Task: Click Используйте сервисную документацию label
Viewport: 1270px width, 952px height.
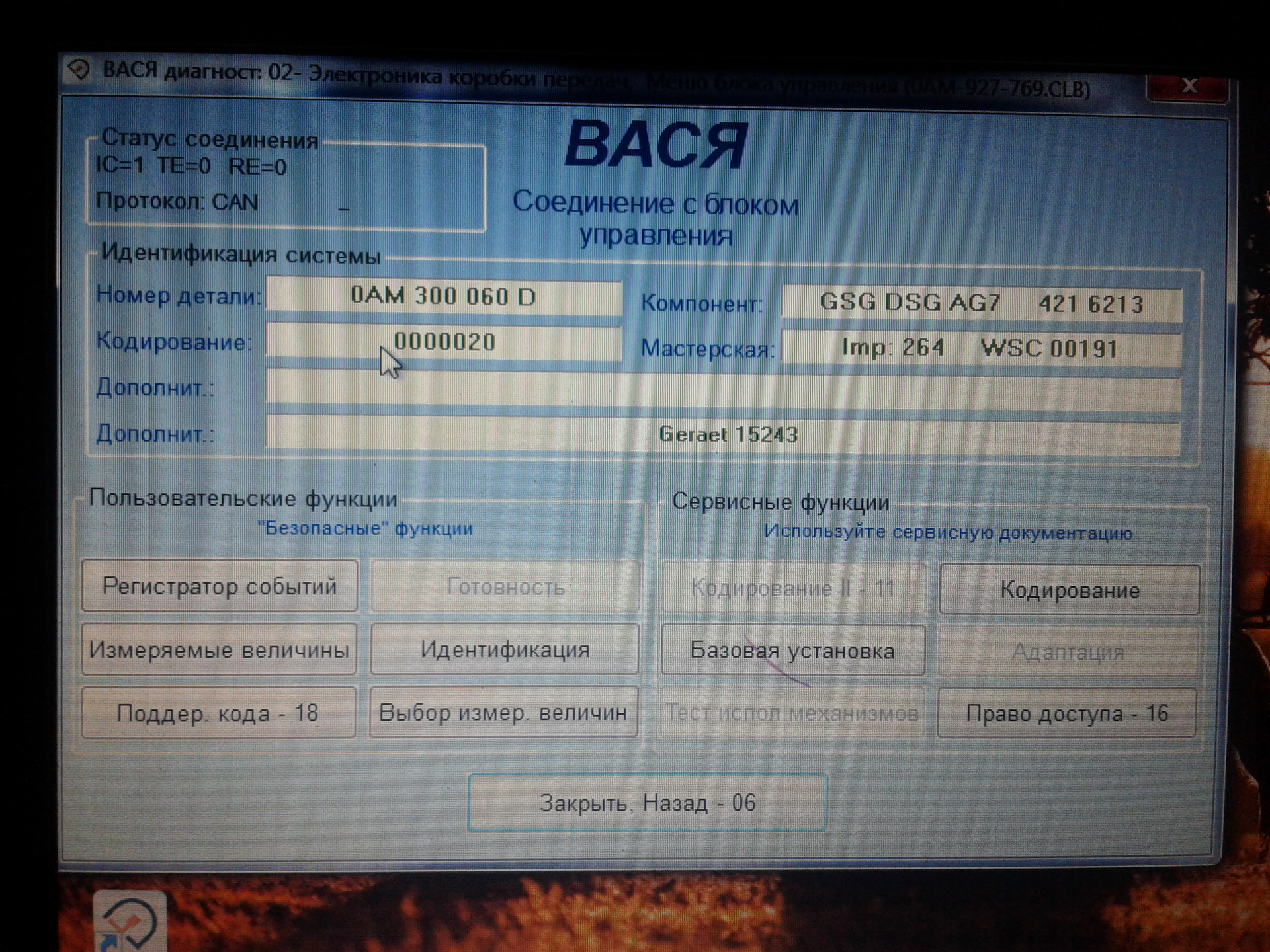Action: (948, 532)
